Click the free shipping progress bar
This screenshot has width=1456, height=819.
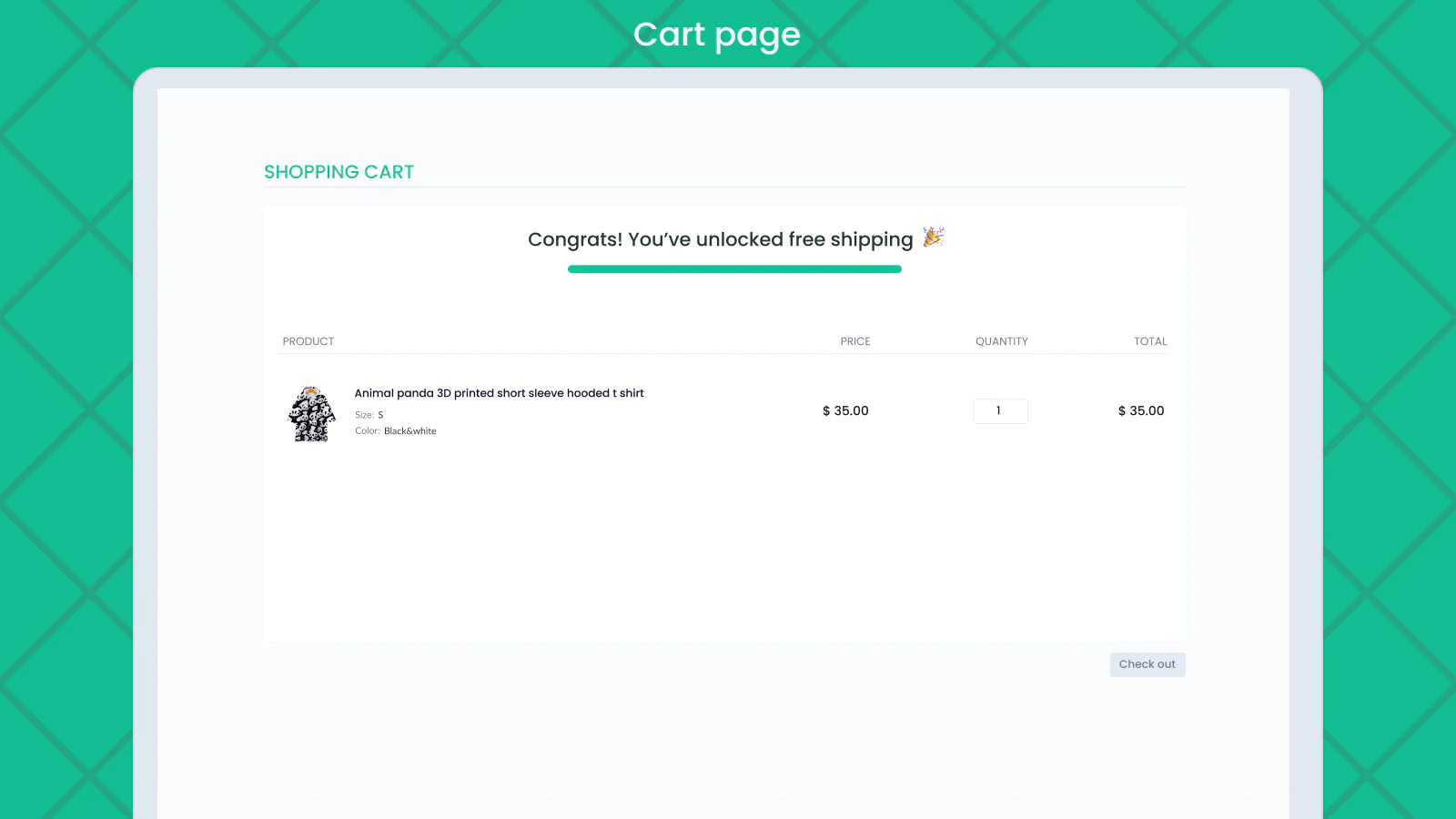click(734, 269)
